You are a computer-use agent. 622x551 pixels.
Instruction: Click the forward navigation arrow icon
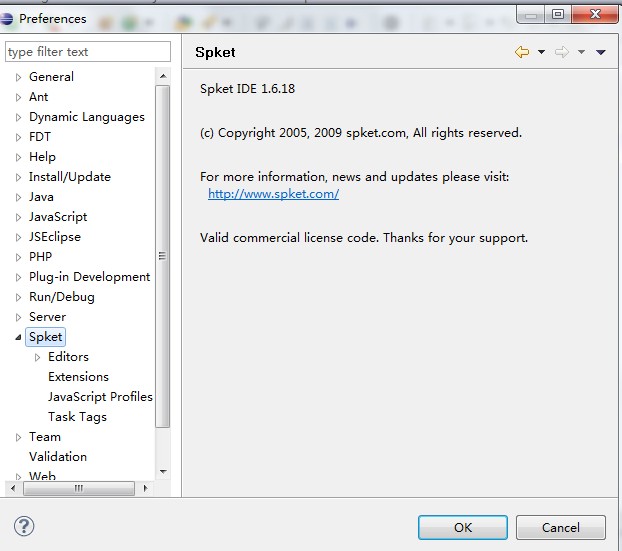click(562, 52)
